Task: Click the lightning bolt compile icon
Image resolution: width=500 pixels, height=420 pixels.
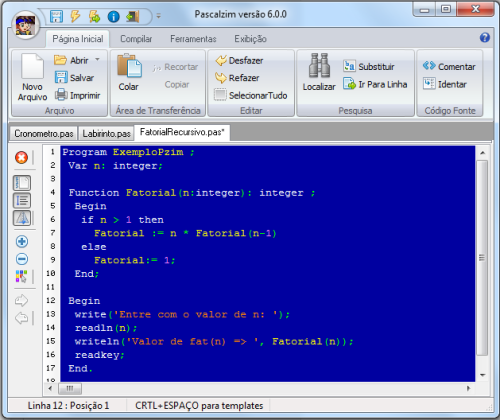Action: click(75, 16)
